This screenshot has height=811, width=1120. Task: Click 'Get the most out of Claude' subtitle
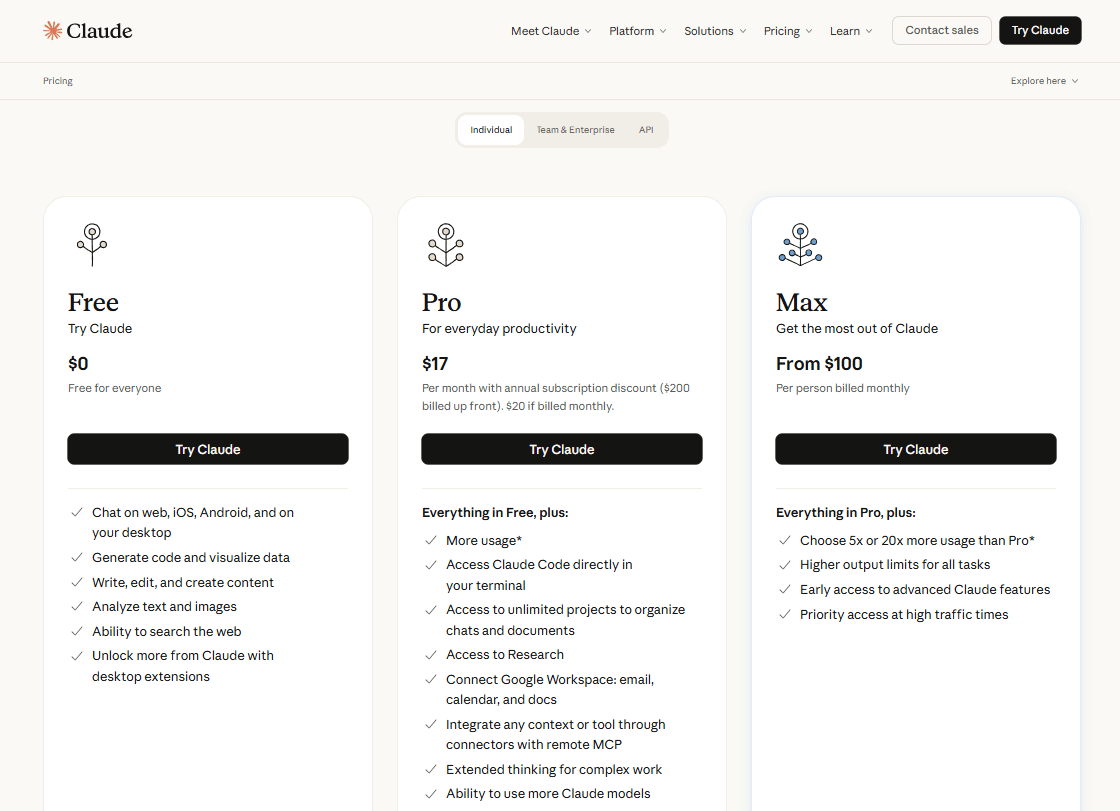point(857,329)
